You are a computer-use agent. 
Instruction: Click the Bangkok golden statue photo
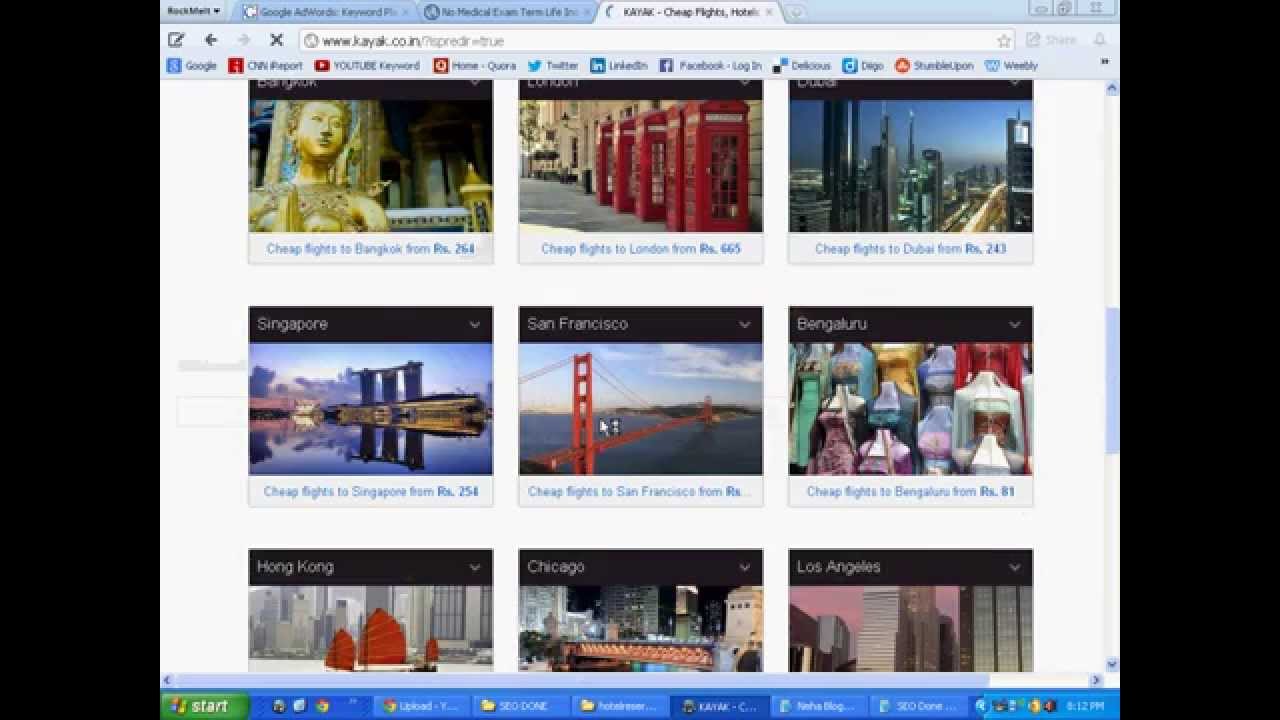pyautogui.click(x=370, y=166)
